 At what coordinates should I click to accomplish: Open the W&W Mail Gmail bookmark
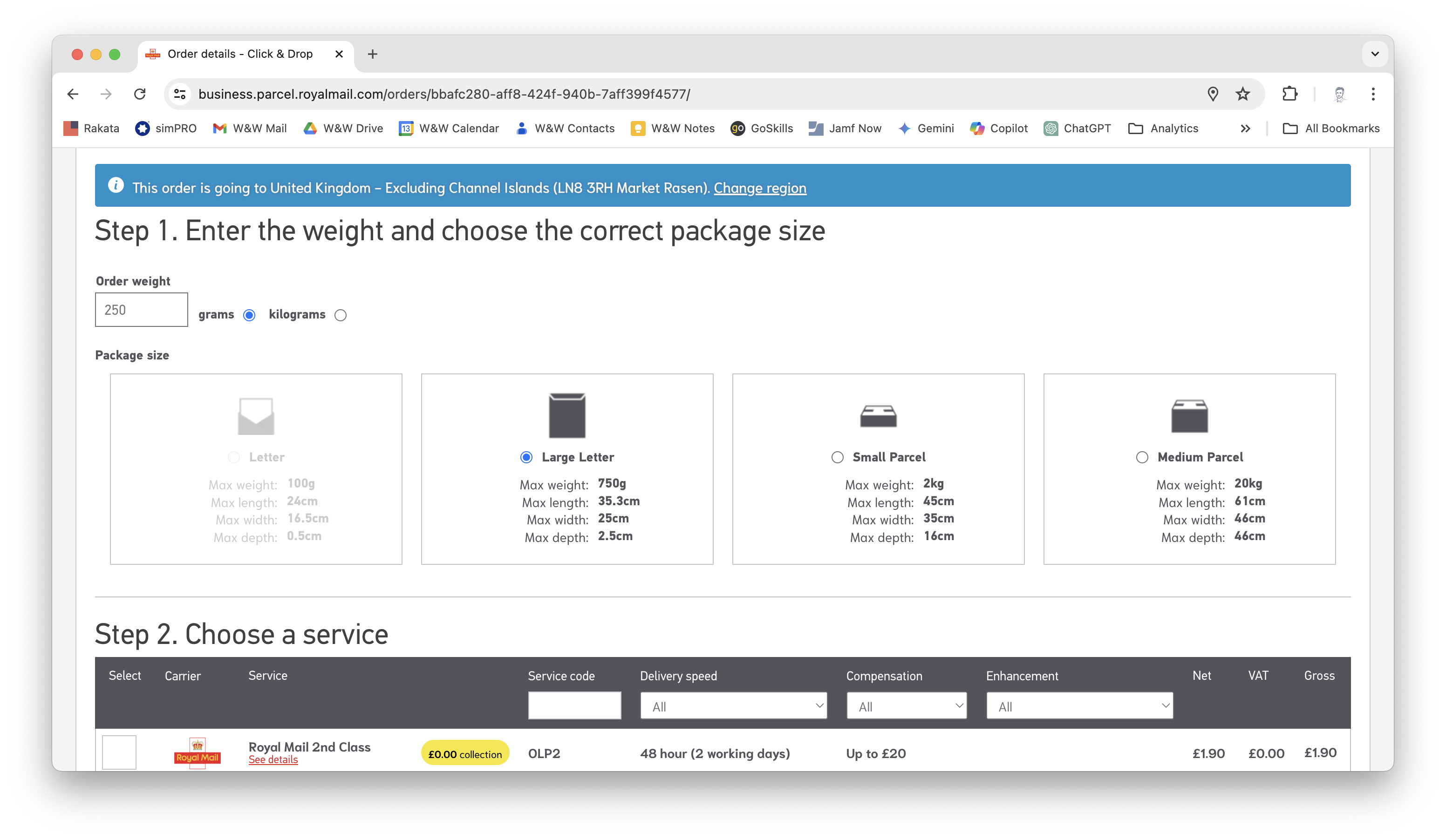250,129
